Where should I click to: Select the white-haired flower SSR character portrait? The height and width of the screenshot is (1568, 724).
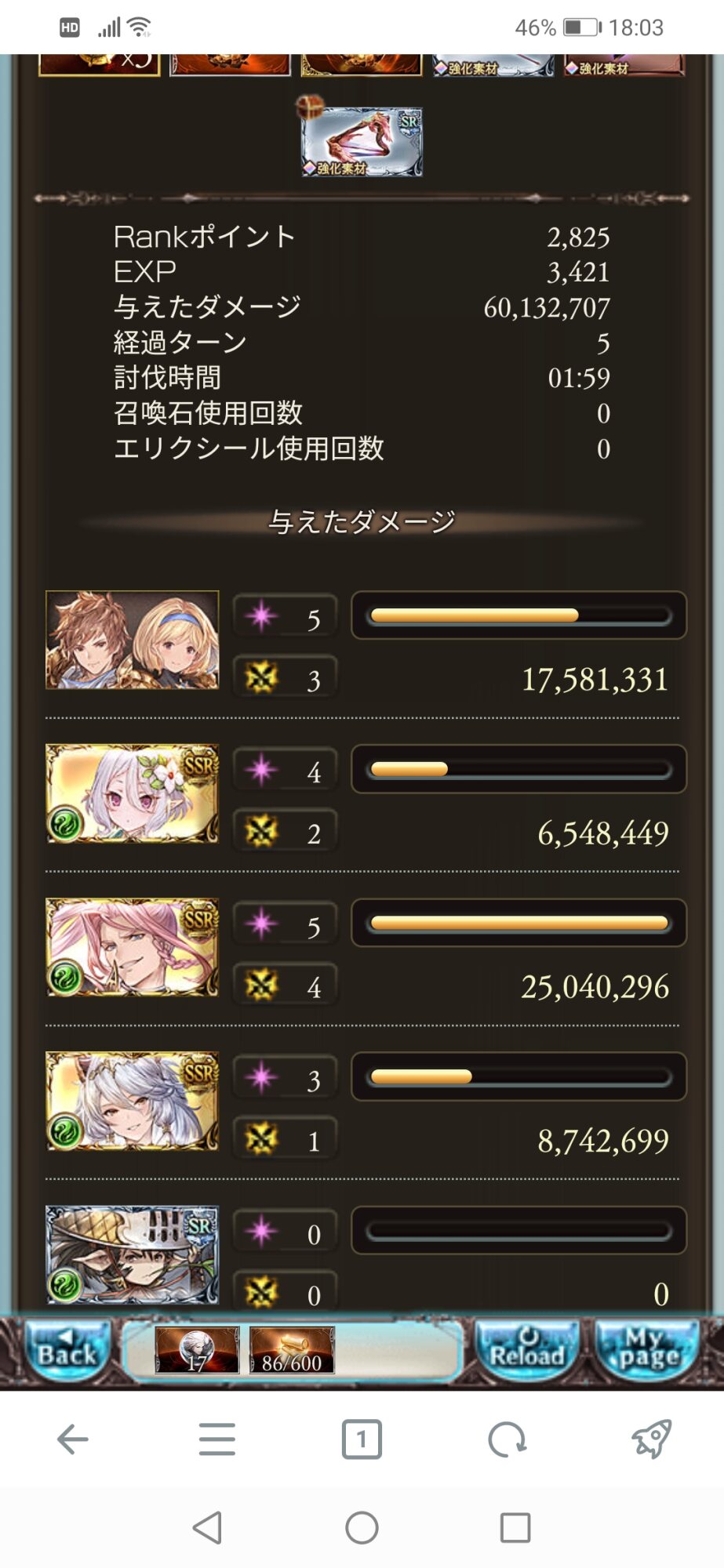point(133,793)
